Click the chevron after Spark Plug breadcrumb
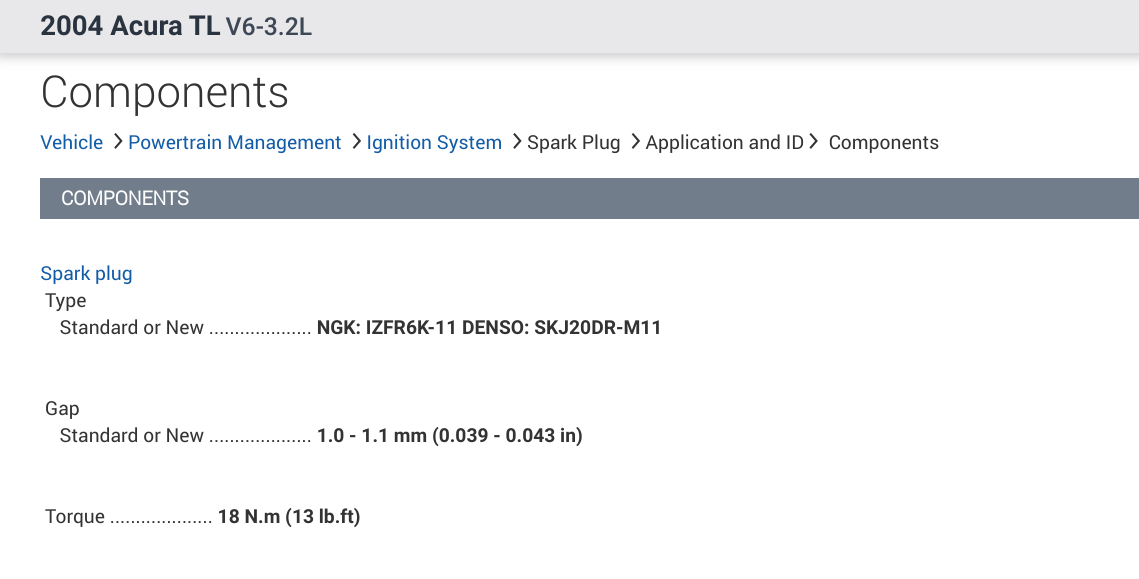Image resolution: width=1139 pixels, height=579 pixels. point(634,143)
